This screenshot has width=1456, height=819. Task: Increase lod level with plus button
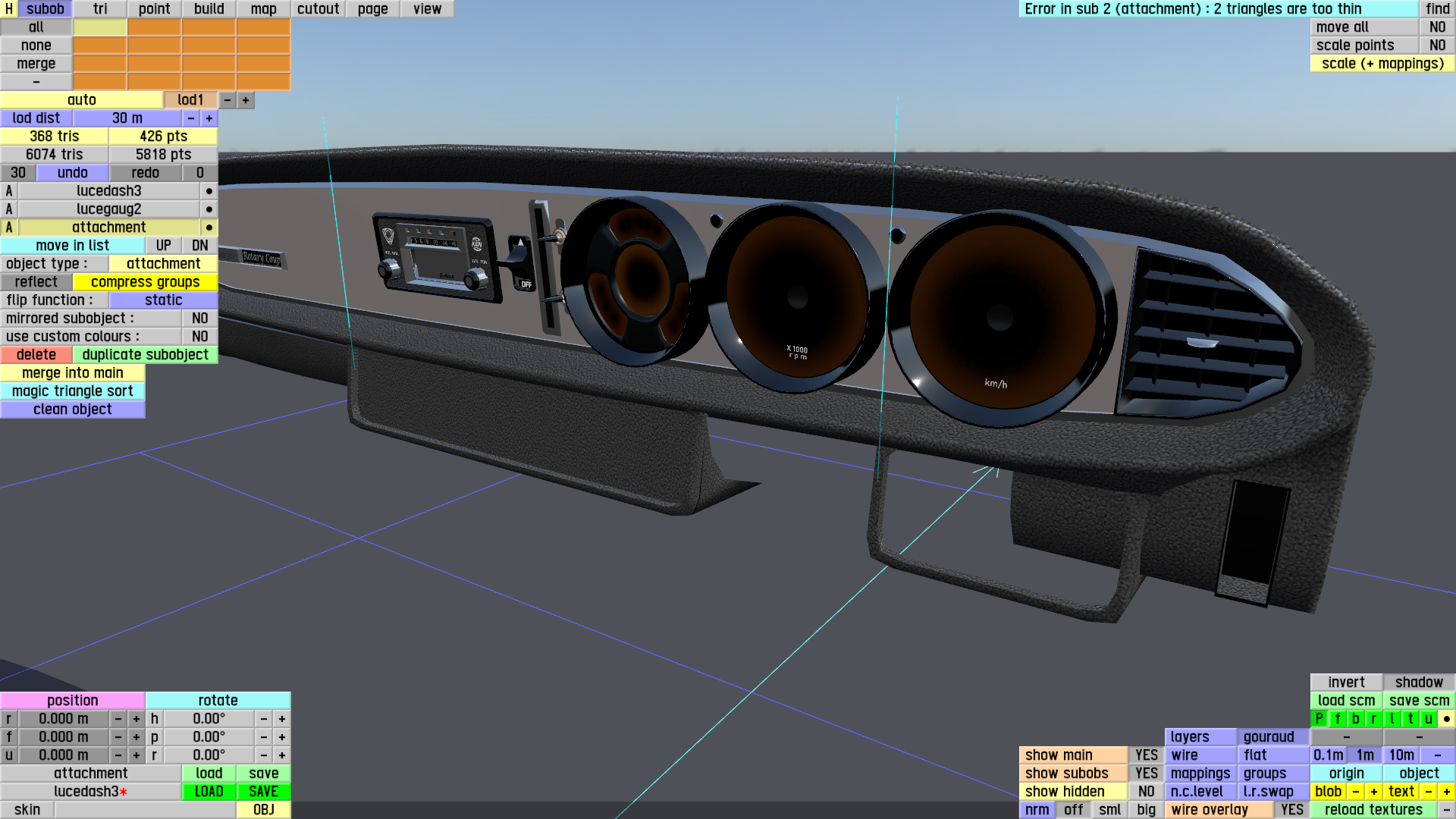pos(246,100)
